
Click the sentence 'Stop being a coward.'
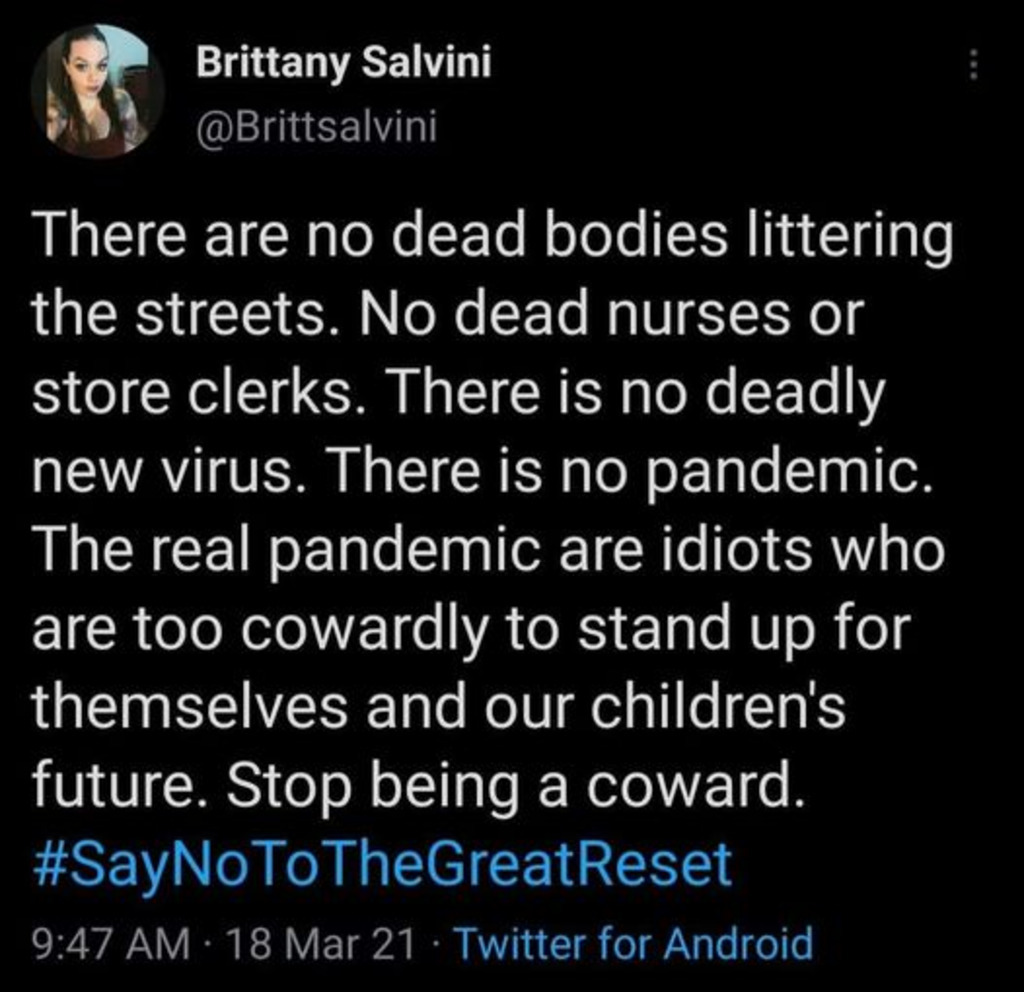coord(515,787)
